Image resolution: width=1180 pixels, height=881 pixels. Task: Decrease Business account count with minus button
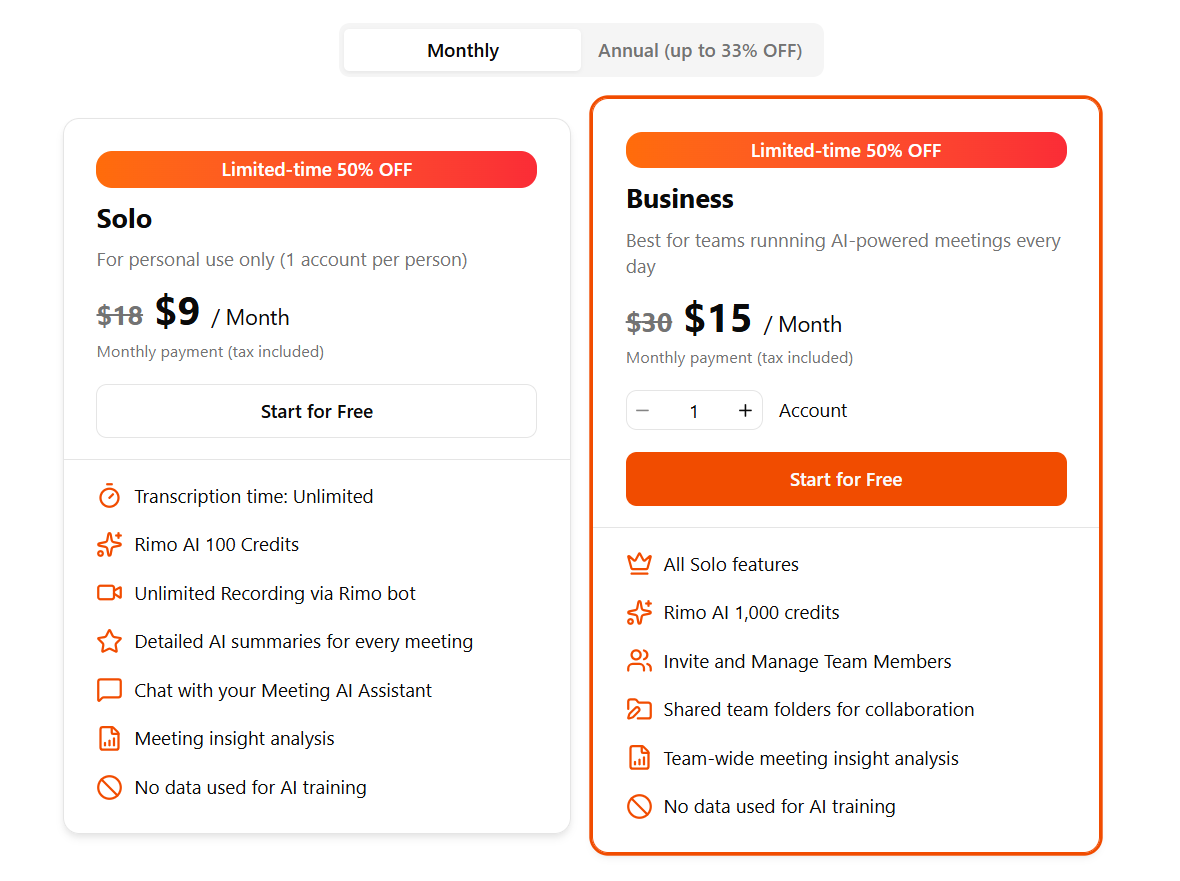pos(643,411)
